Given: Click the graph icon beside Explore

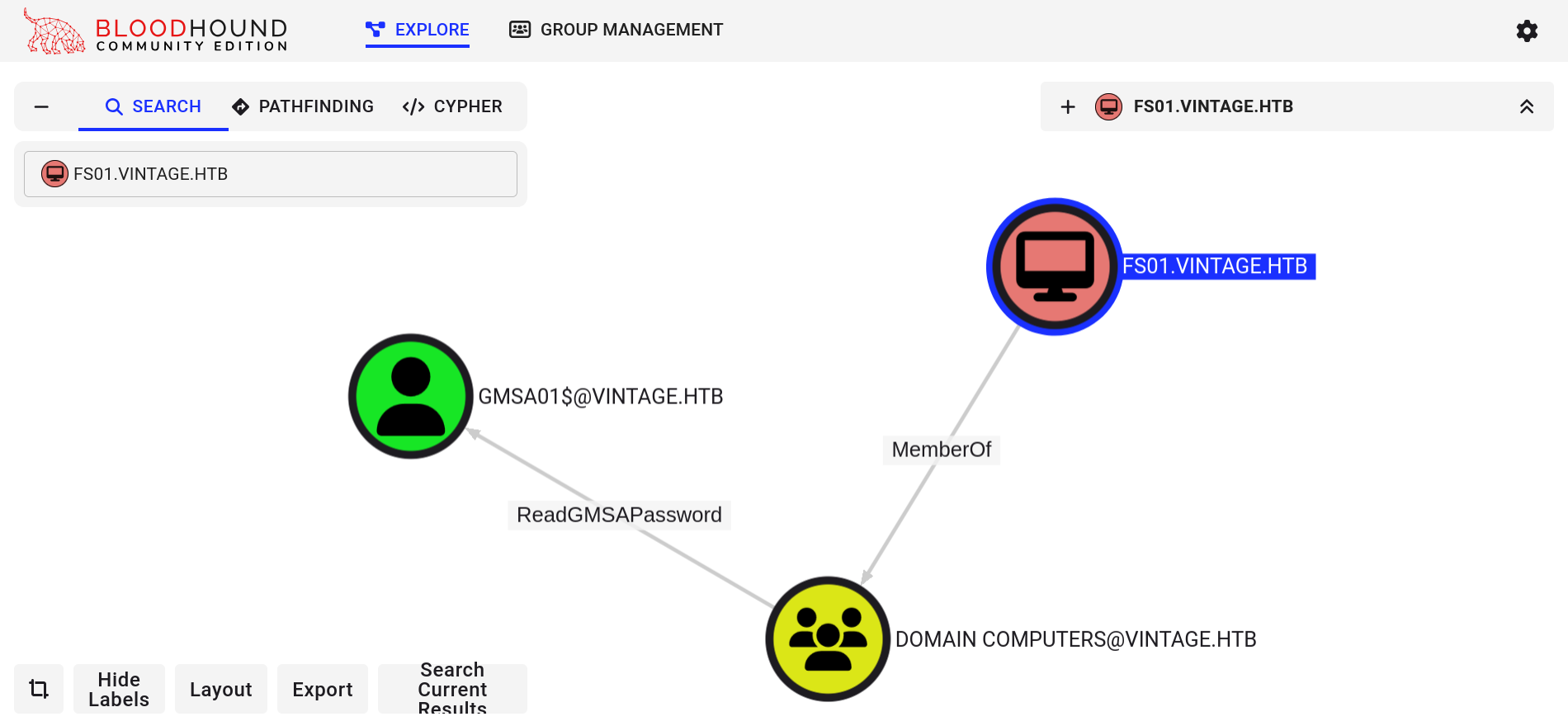Looking at the screenshot, I should (375, 30).
